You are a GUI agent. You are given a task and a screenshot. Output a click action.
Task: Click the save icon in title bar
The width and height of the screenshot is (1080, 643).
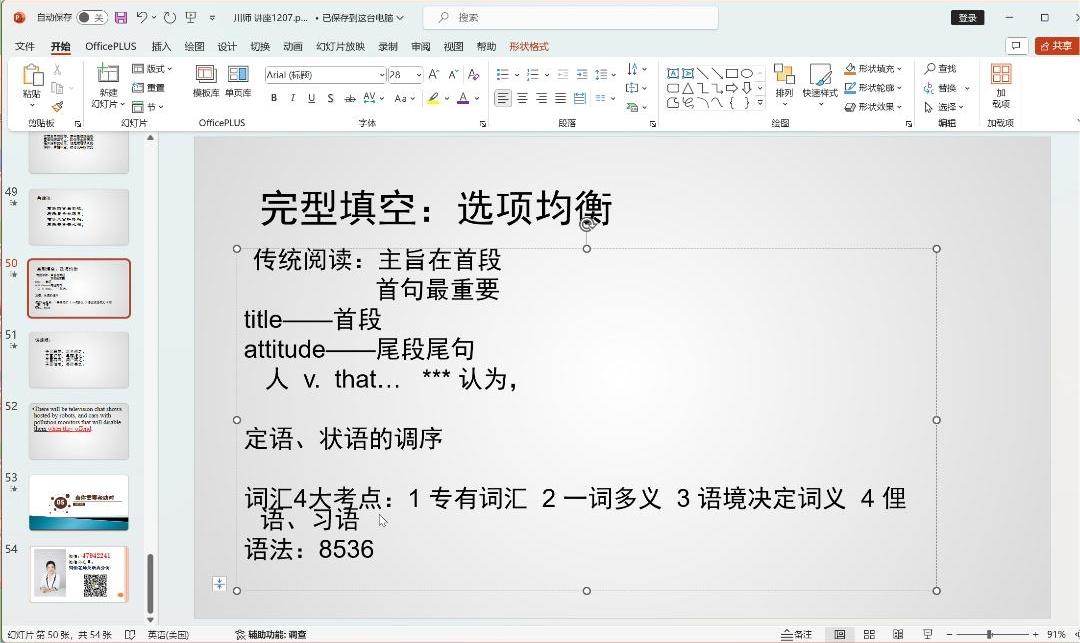click(x=121, y=18)
